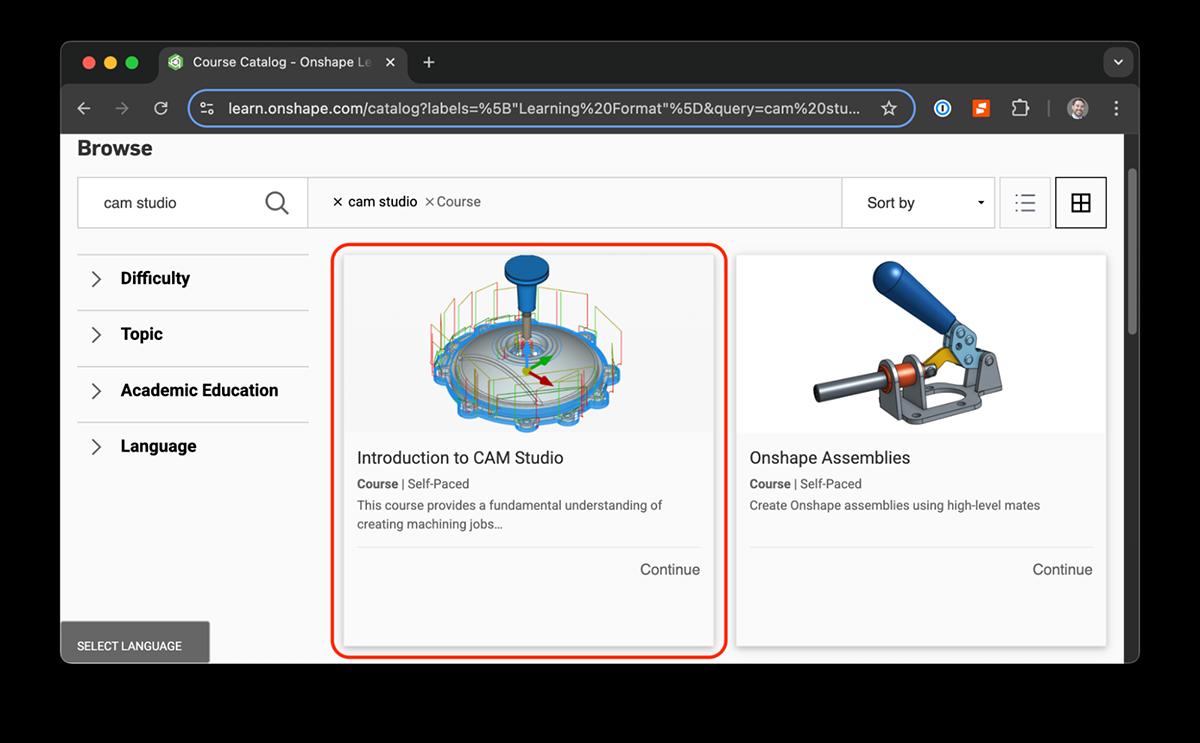Go back to previous page
Screen dimensions: 1200x743
(x=84, y=108)
